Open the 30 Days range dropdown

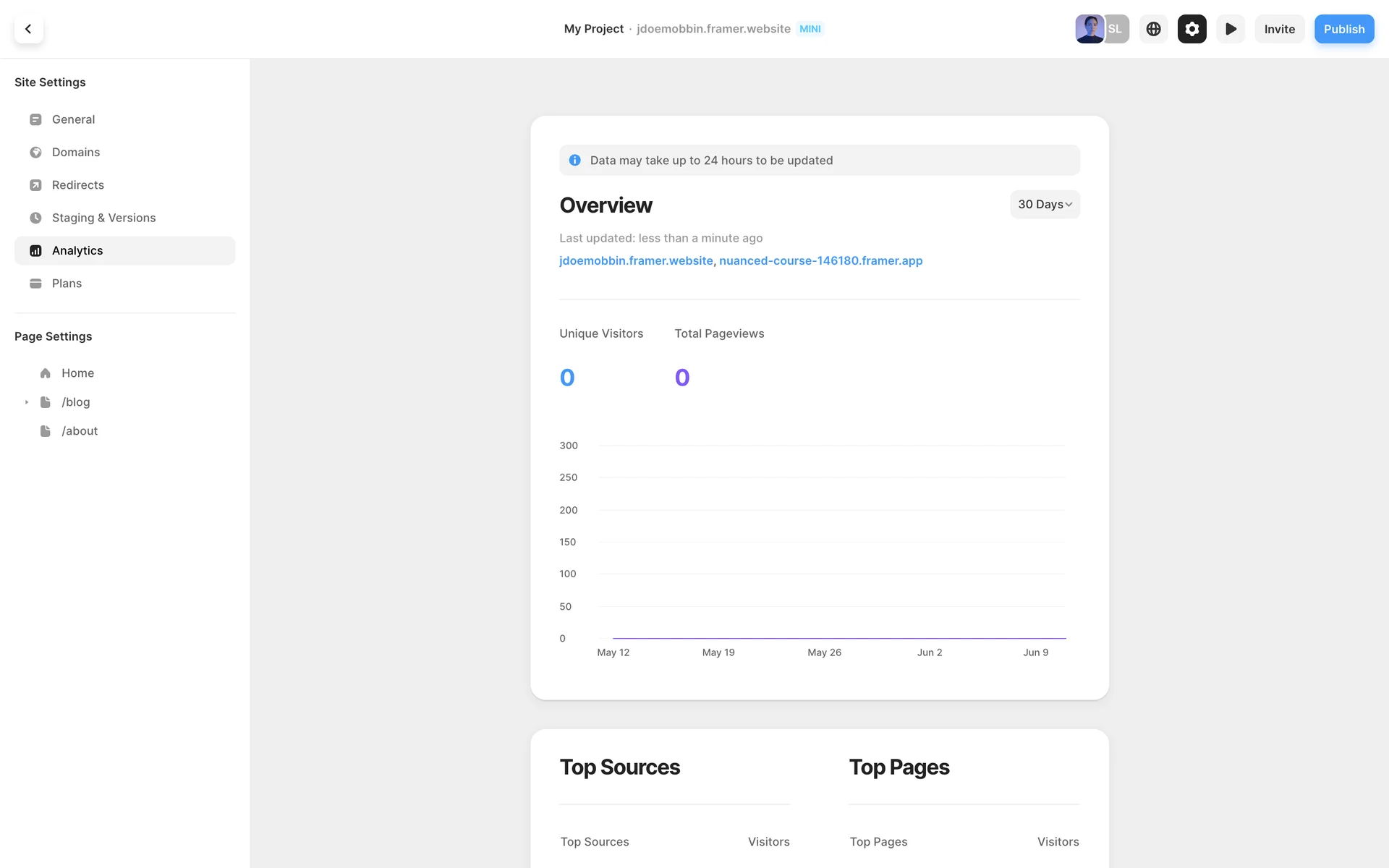pyautogui.click(x=1044, y=205)
